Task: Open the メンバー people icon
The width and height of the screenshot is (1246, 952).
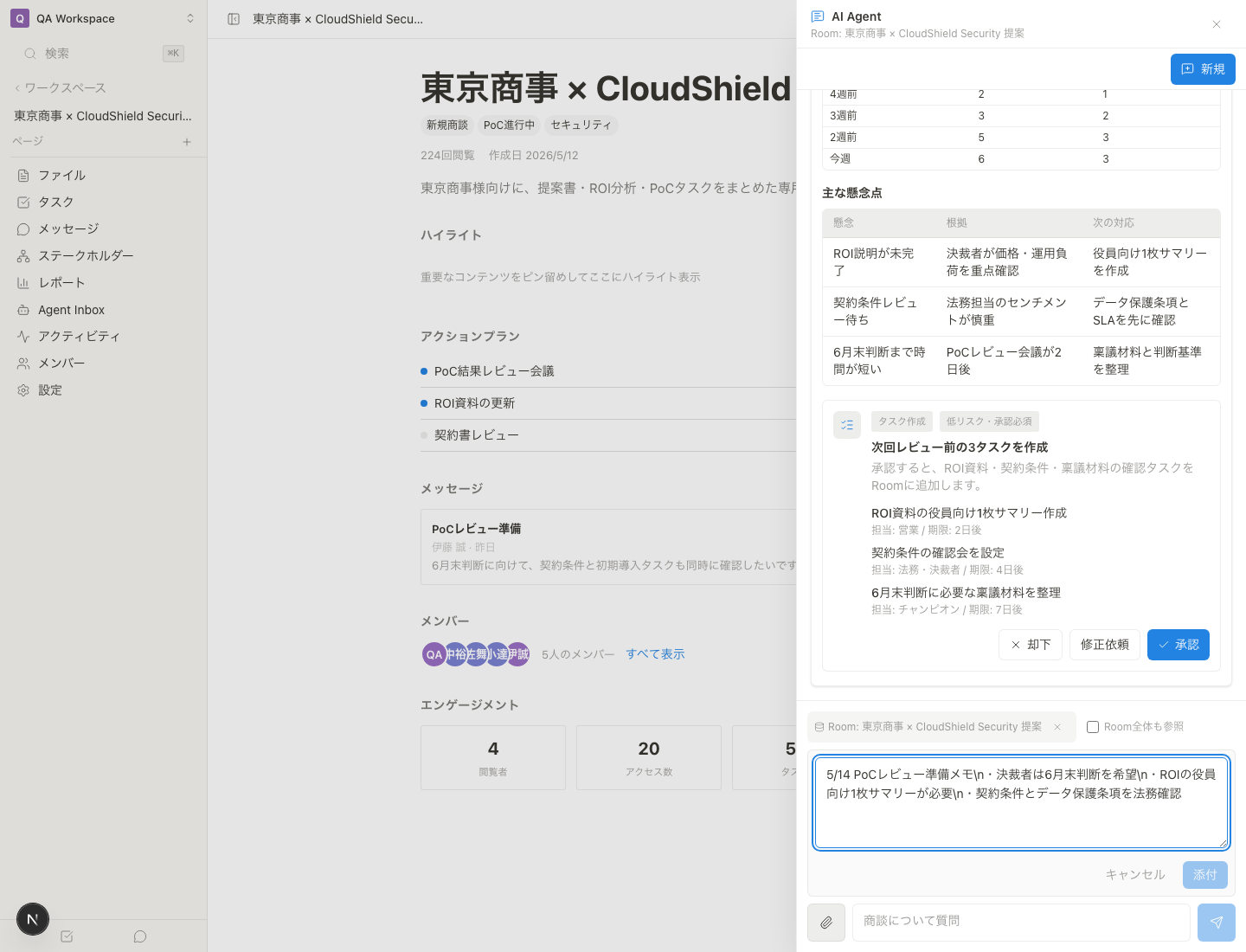Action: point(23,363)
